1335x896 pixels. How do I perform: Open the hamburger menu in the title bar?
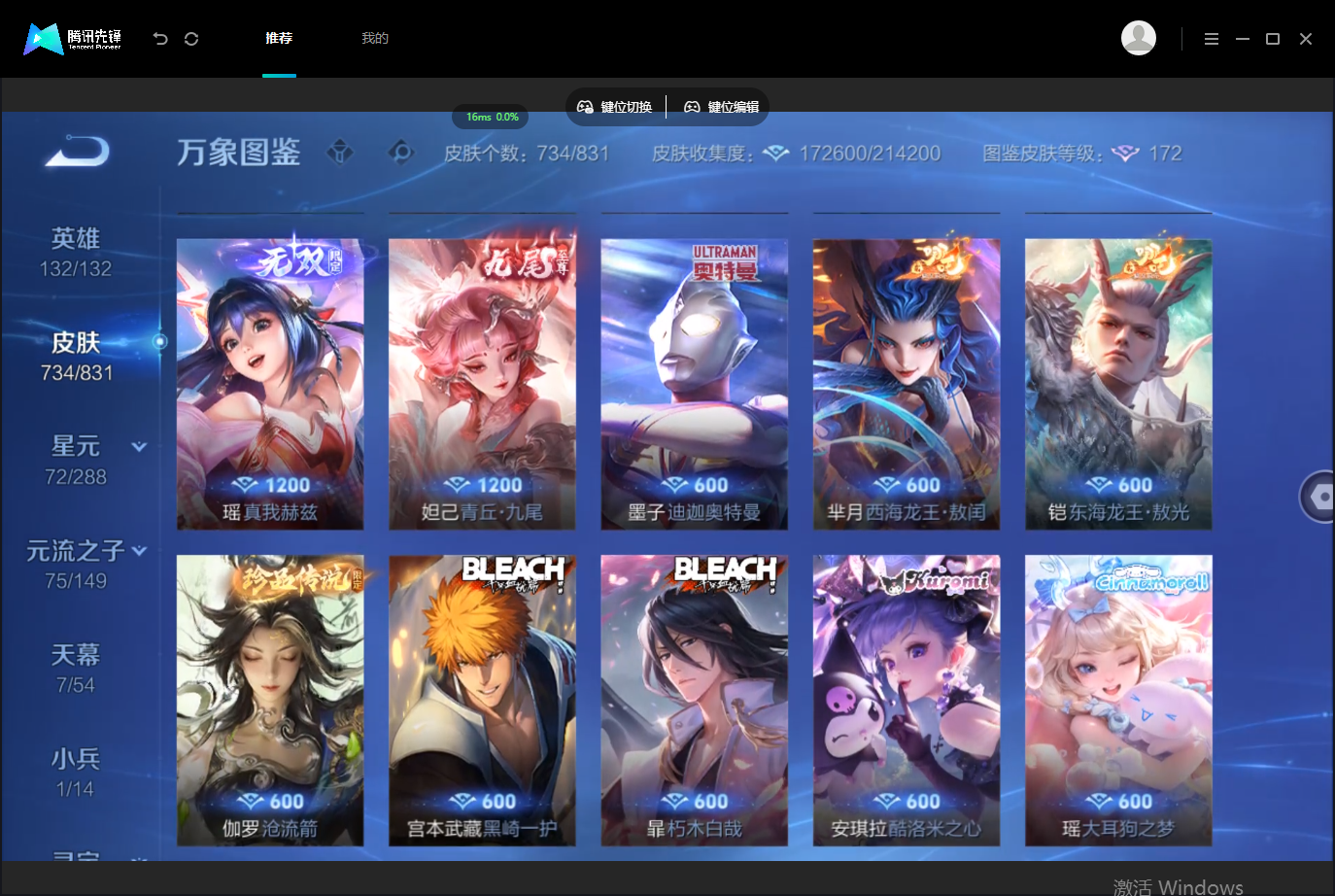point(1212,39)
